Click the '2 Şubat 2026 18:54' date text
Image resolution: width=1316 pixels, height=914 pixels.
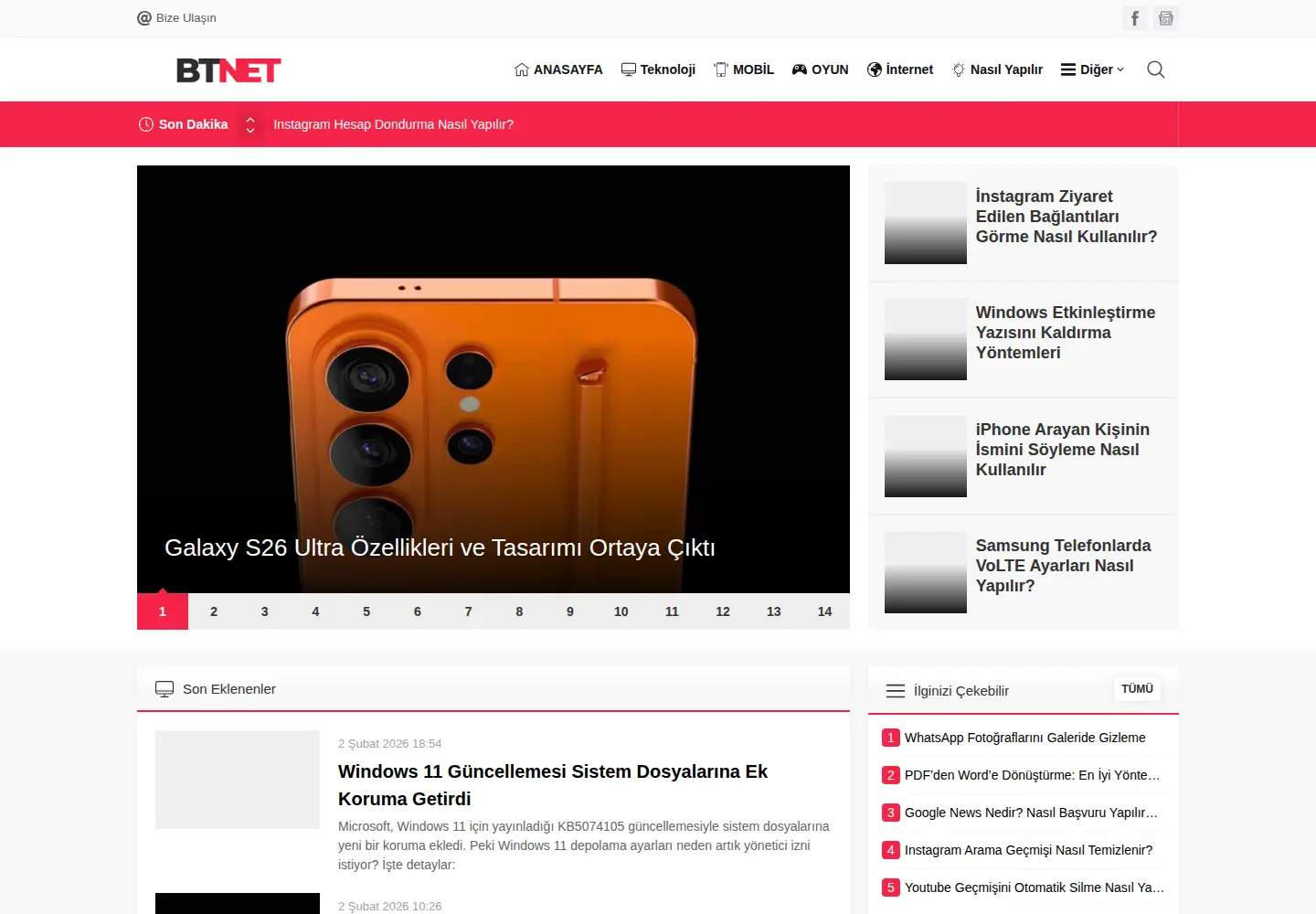coord(389,744)
